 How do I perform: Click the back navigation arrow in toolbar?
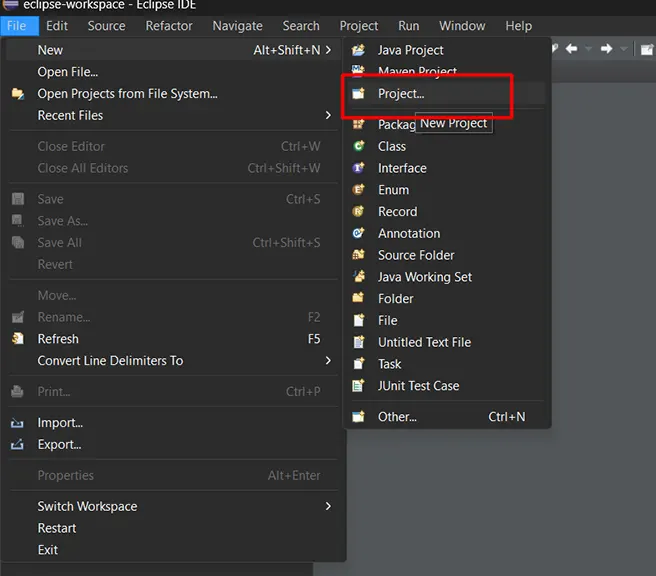coord(571,49)
